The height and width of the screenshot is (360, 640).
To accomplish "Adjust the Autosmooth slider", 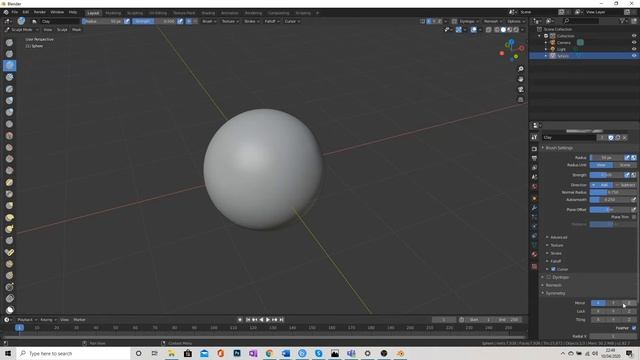I will click(610, 200).
